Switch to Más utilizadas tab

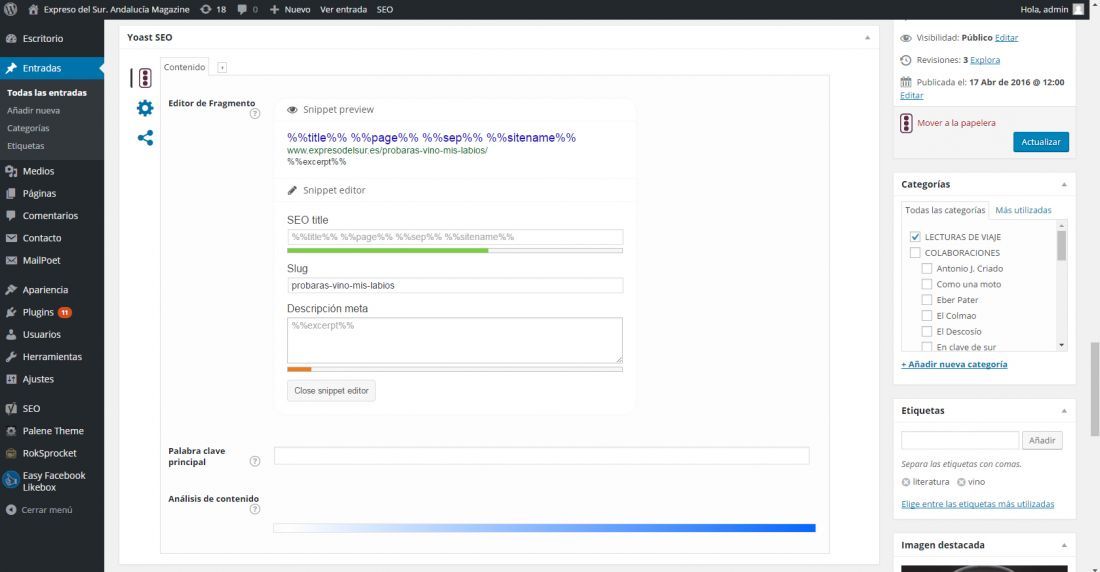pos(1023,210)
